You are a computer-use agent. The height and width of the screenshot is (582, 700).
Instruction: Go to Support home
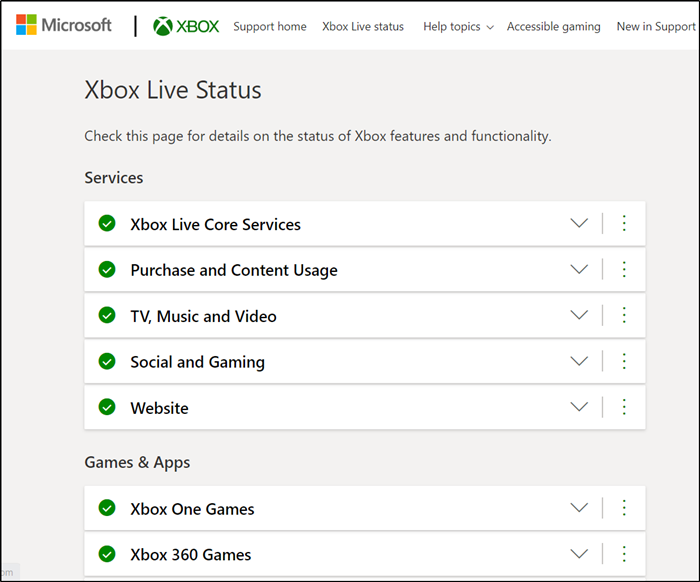tap(270, 27)
